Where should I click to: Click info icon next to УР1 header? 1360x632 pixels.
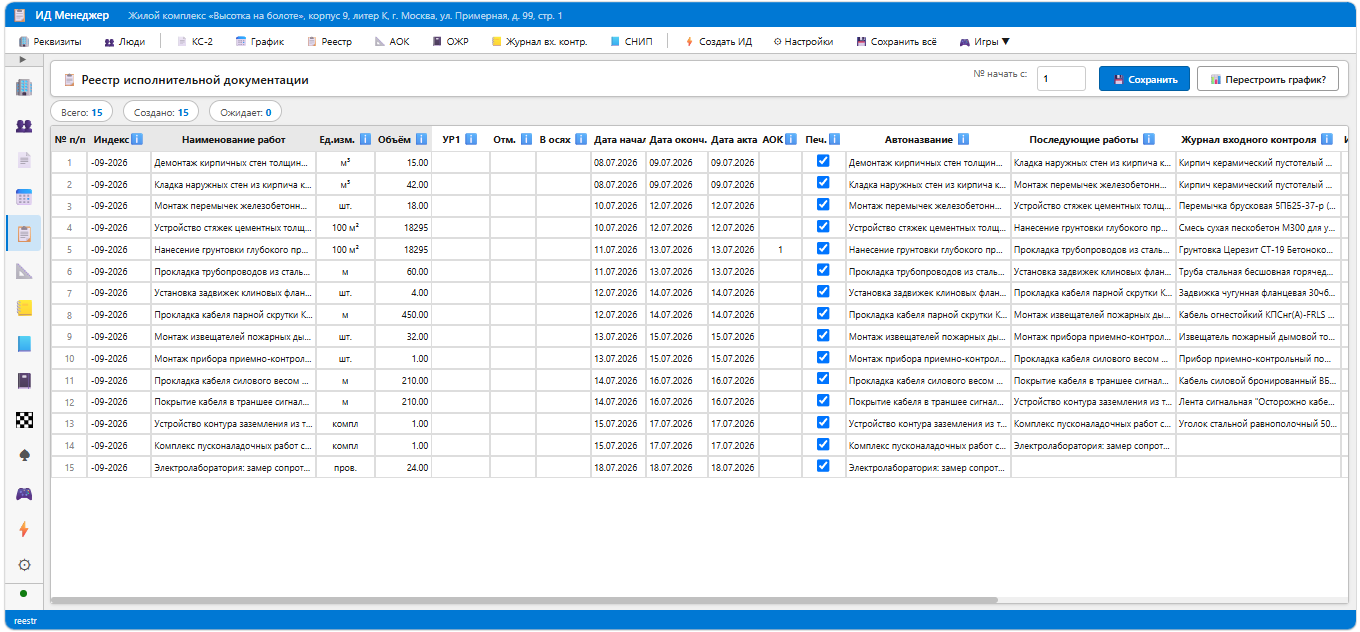[471, 140]
